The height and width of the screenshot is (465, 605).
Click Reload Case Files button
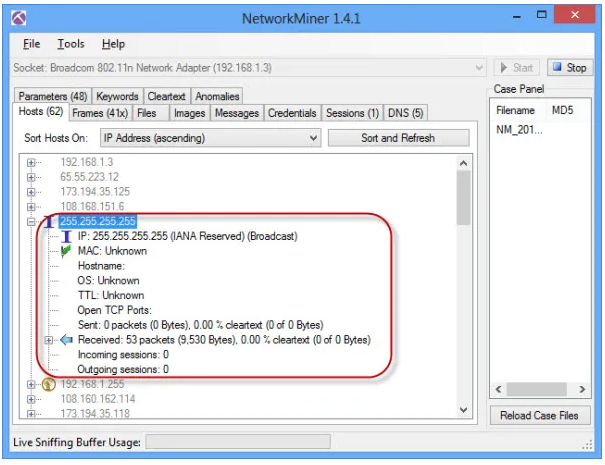pos(539,415)
